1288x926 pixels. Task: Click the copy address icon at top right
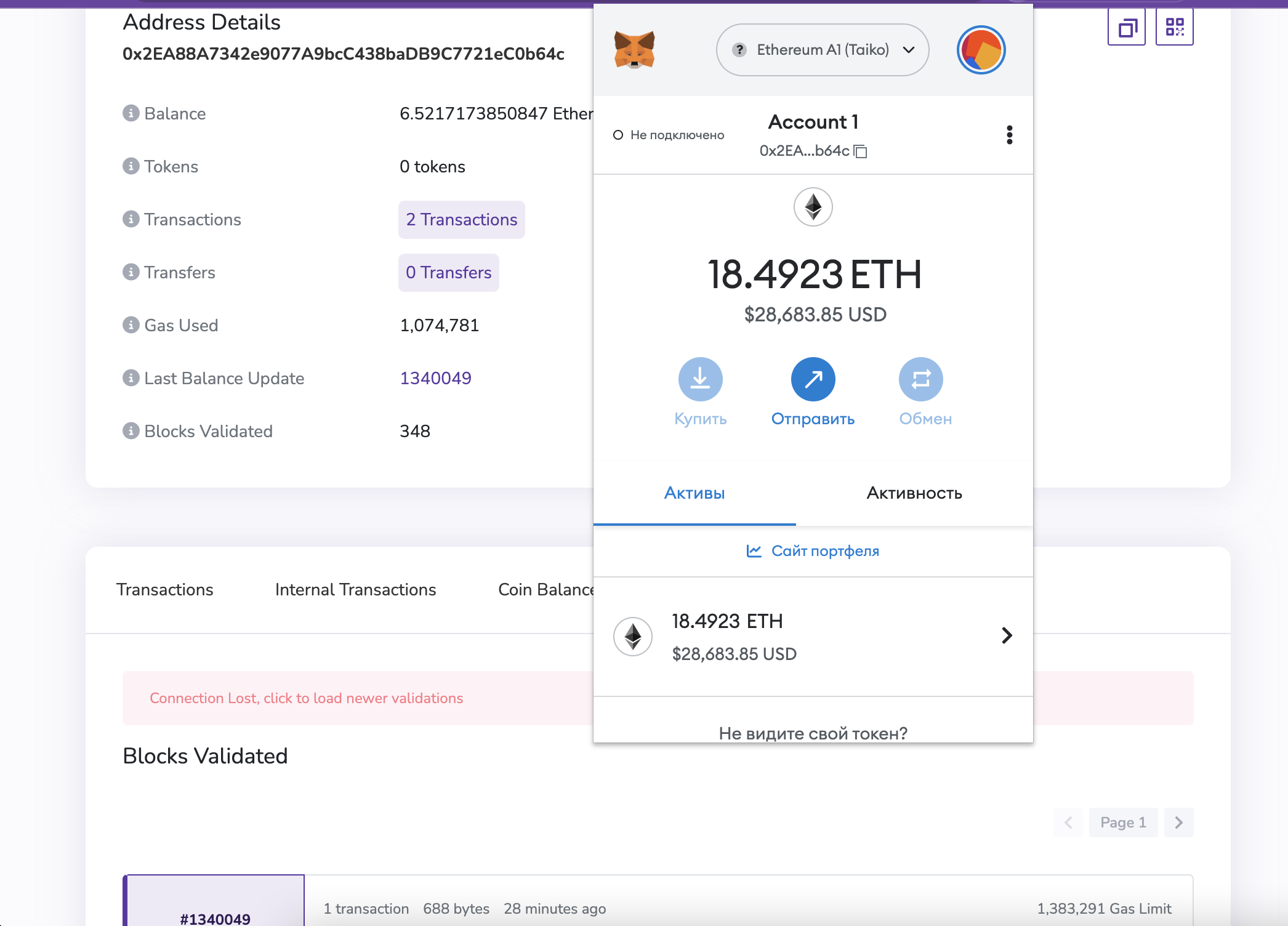coord(1126,27)
